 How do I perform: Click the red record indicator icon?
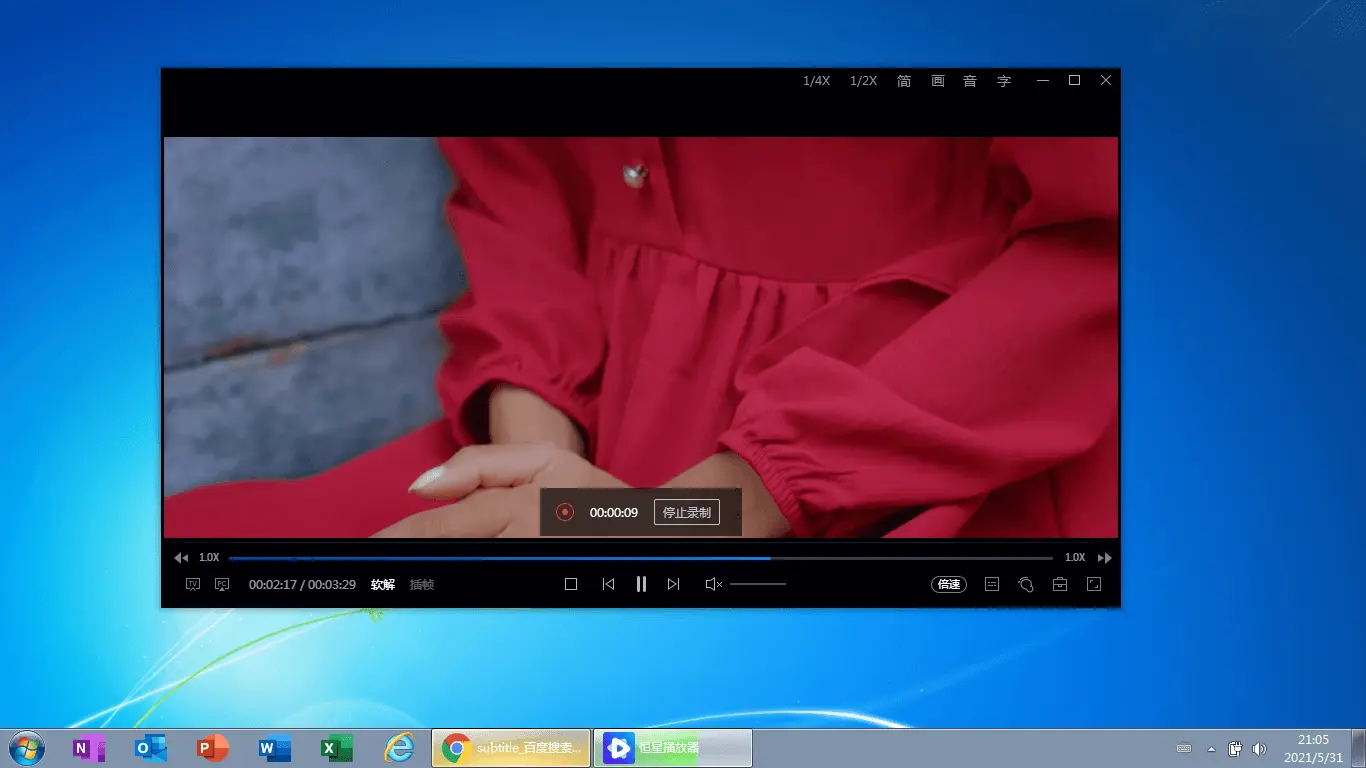[565, 512]
